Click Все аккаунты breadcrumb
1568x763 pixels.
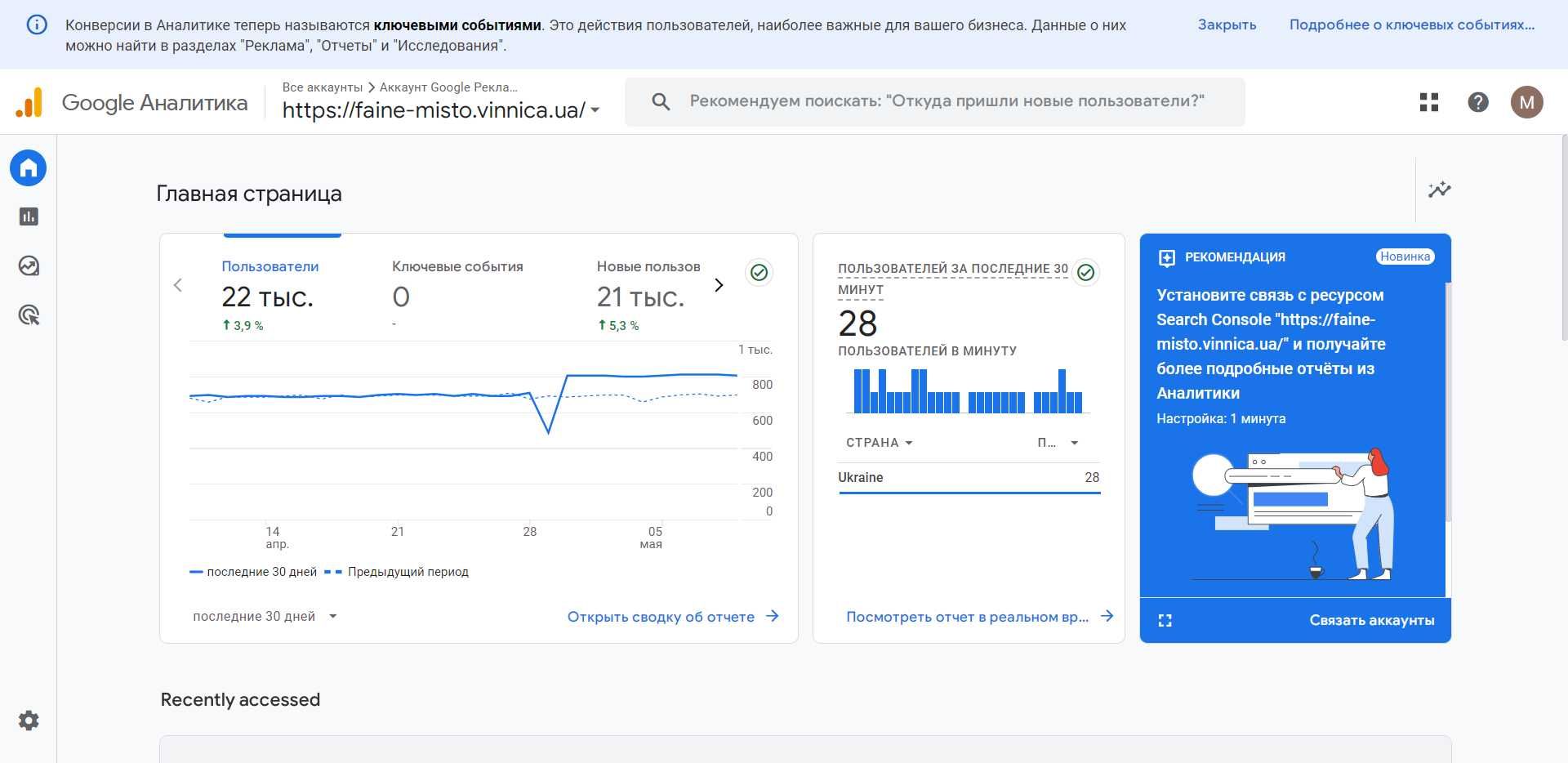[323, 87]
